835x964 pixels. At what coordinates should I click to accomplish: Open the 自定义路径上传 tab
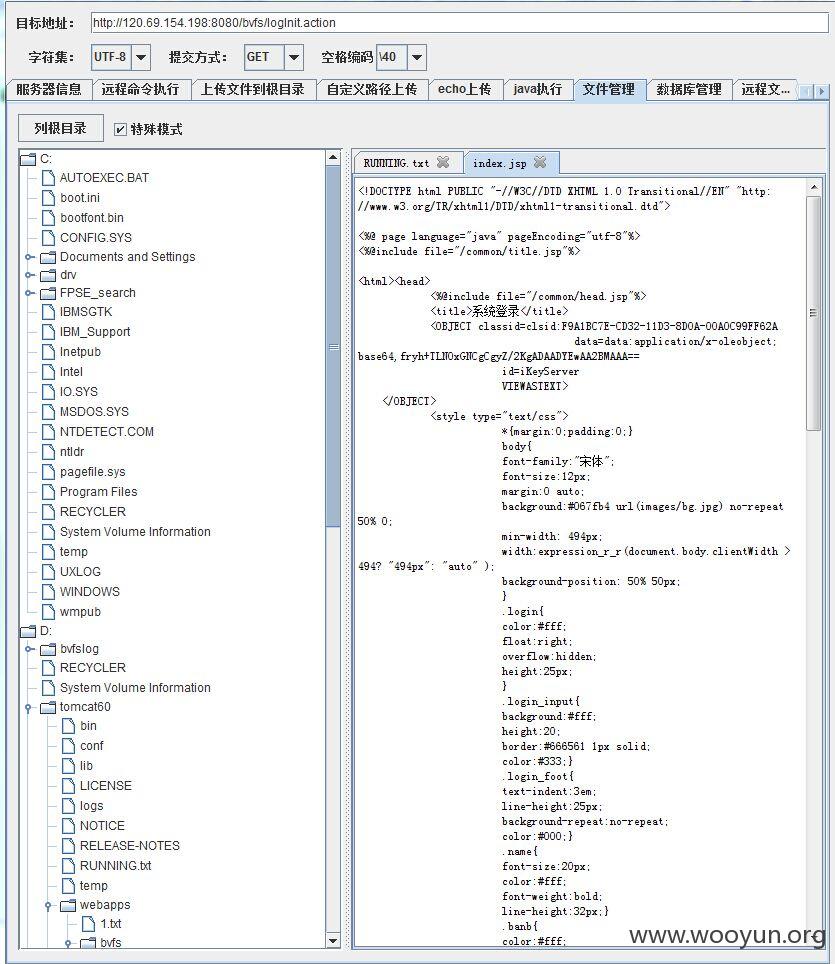(x=371, y=90)
